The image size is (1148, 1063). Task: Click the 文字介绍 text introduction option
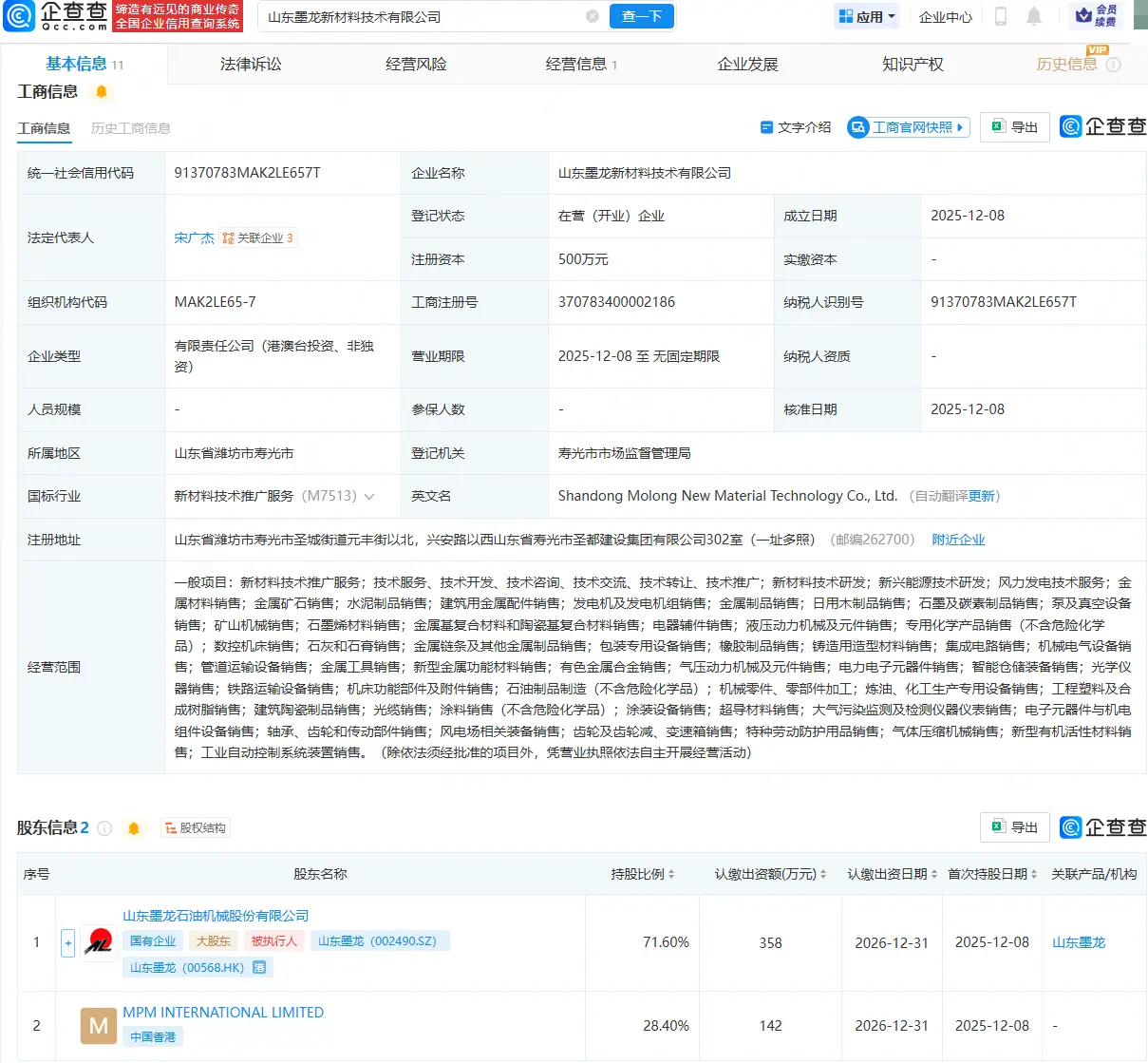coord(796,126)
